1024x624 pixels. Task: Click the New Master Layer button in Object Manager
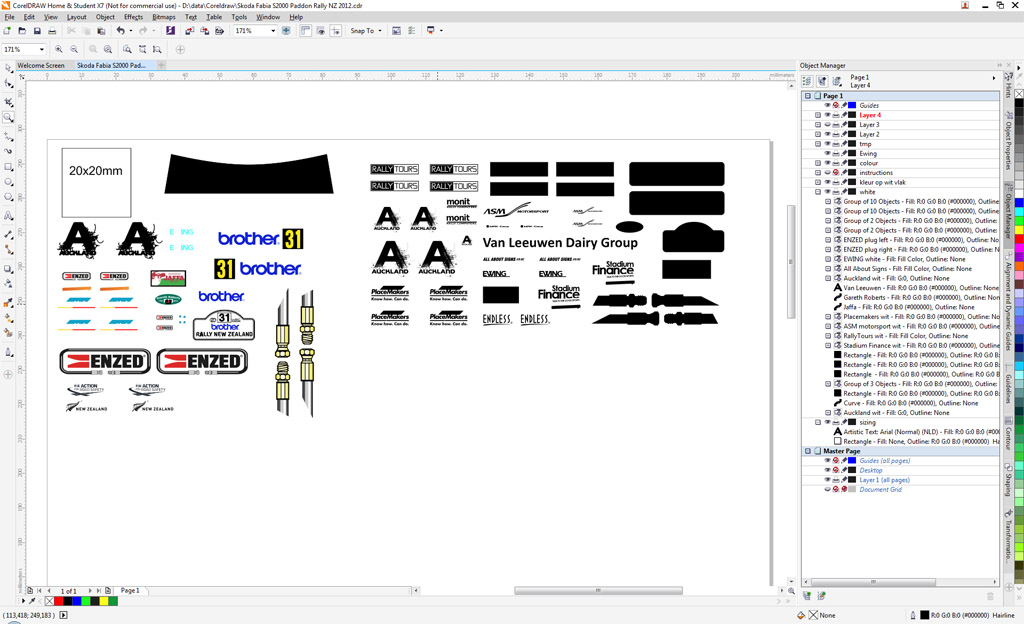(822, 595)
